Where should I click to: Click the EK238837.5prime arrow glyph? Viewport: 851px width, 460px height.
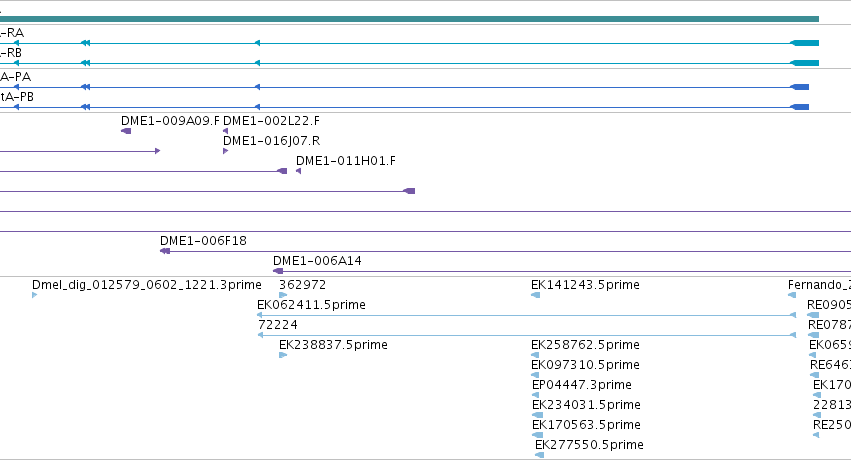pyautogui.click(x=283, y=355)
